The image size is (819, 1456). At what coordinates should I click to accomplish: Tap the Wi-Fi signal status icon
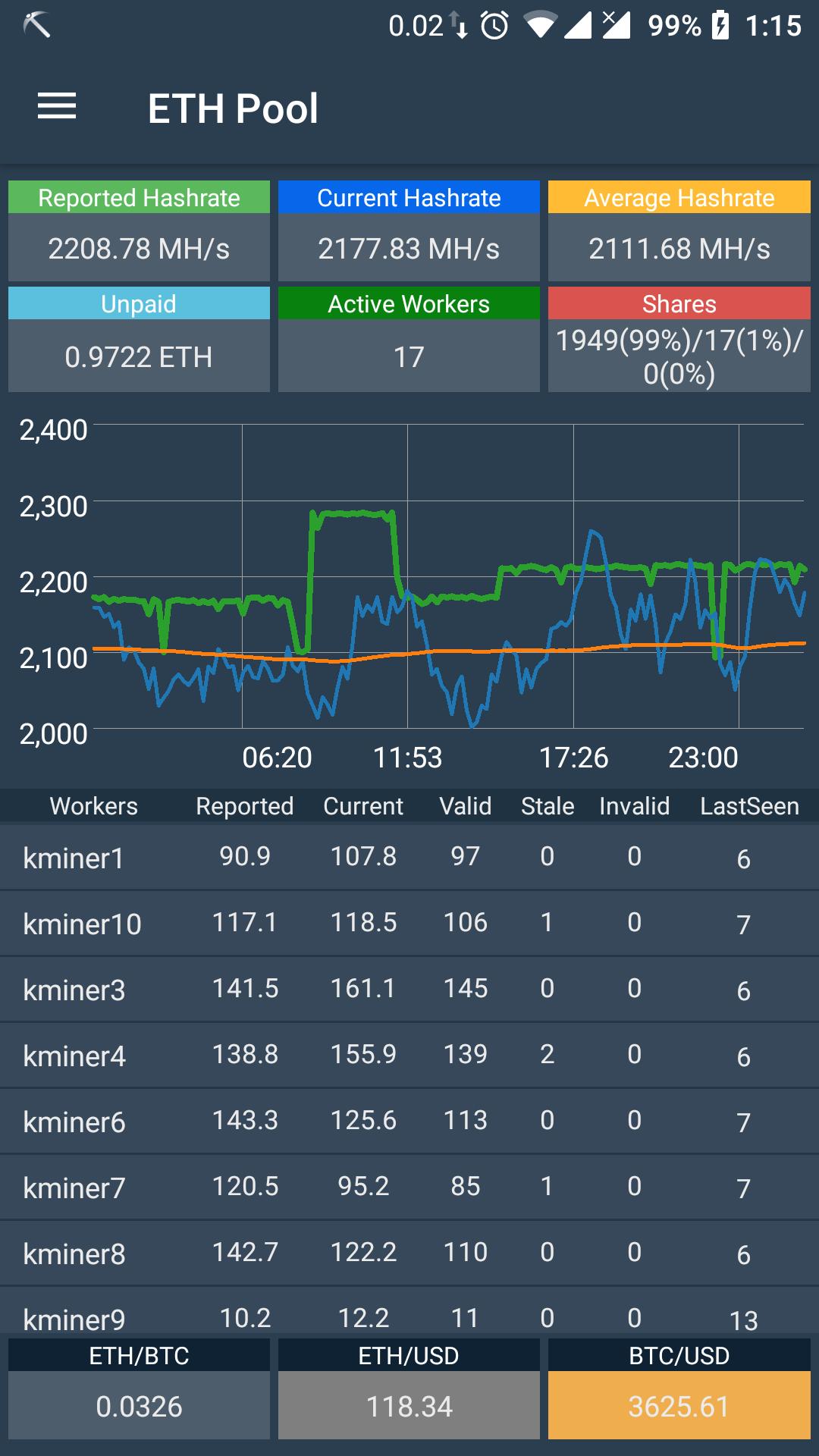(539, 26)
